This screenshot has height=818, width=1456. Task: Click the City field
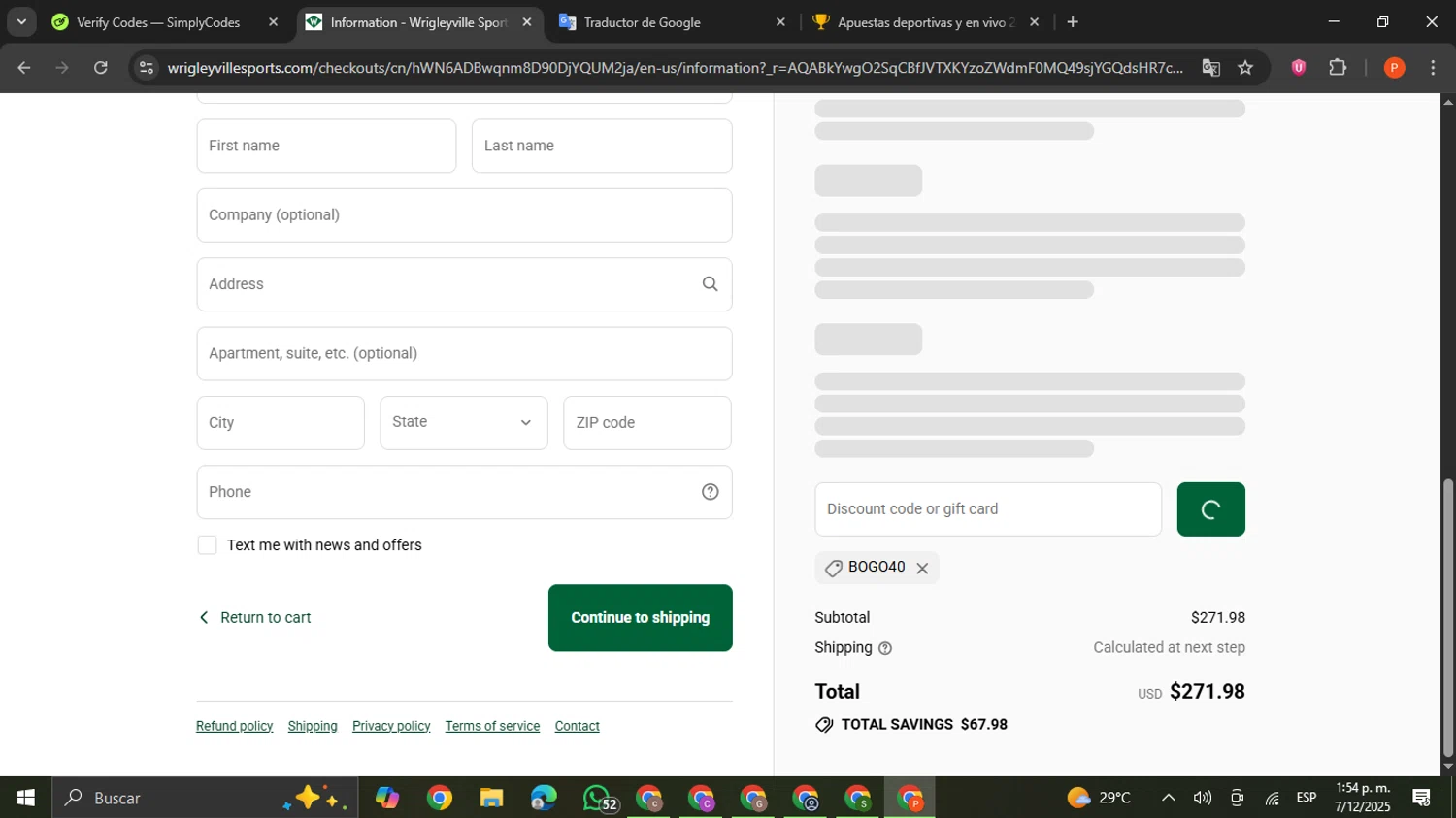(x=281, y=423)
